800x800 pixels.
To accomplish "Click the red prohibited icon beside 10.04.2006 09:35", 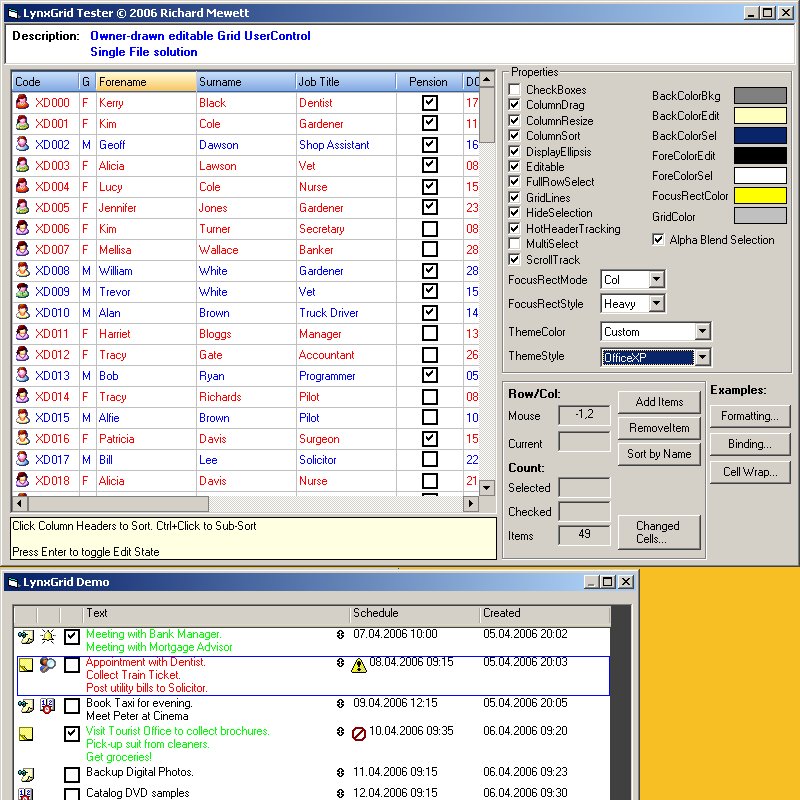I will click(359, 734).
